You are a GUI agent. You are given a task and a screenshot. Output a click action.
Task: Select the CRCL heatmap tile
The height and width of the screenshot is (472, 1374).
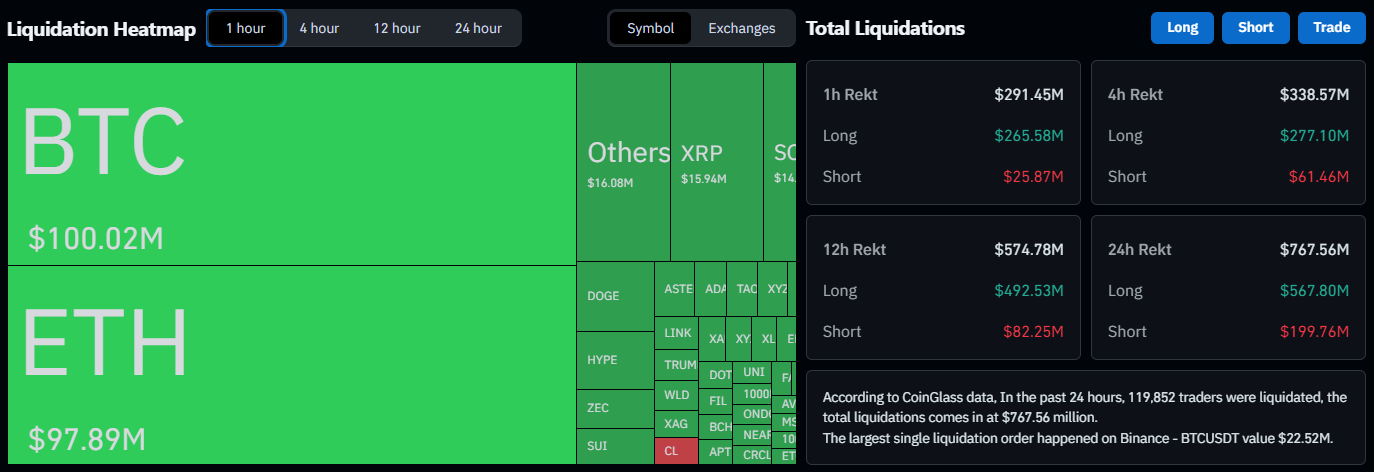tap(753, 455)
